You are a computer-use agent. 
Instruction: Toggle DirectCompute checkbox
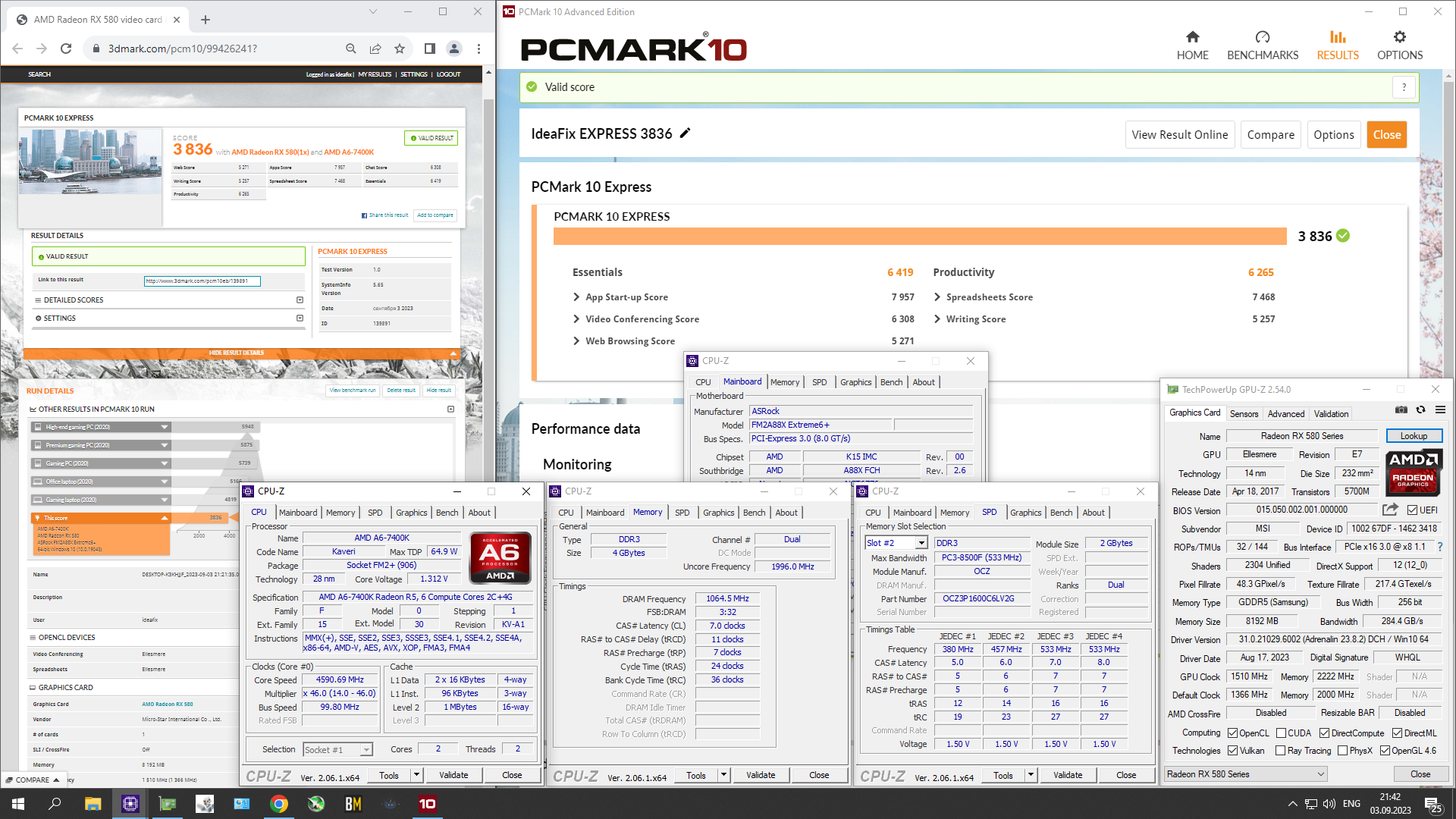click(x=1324, y=733)
